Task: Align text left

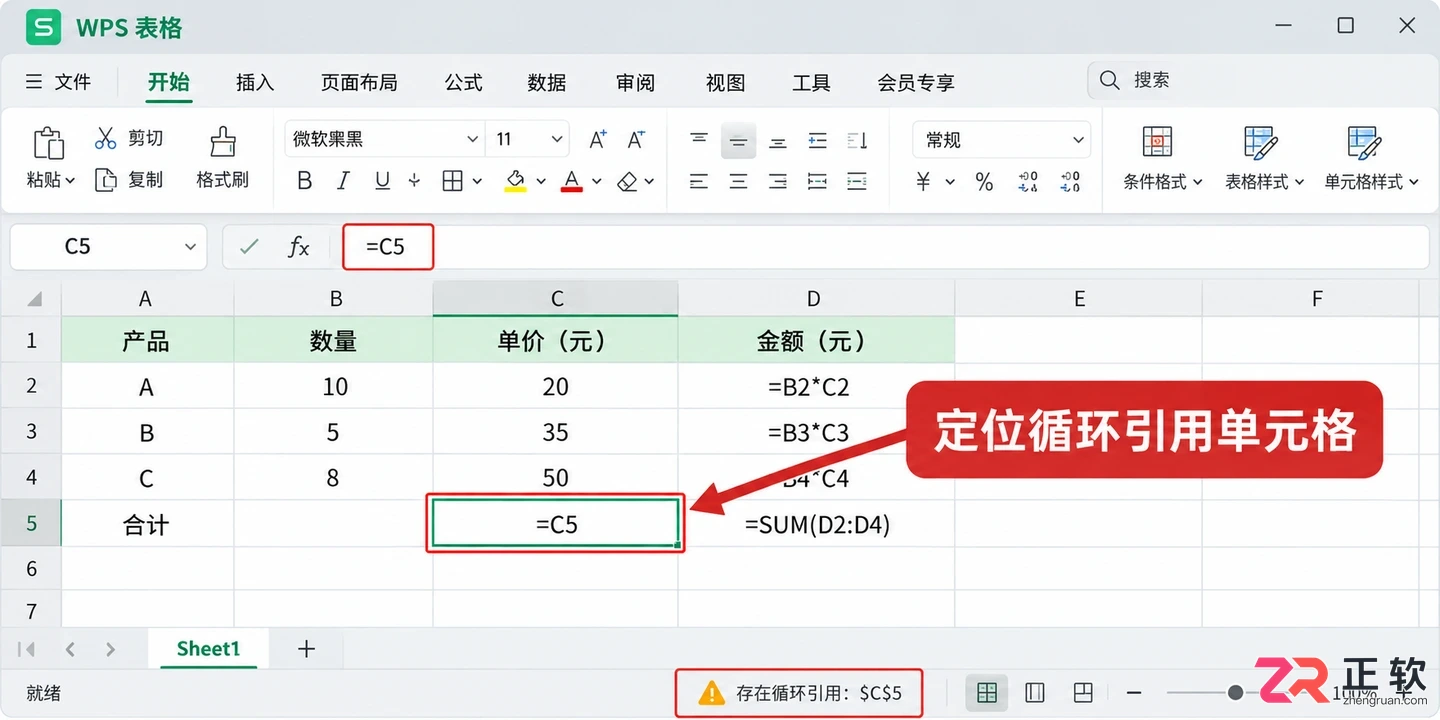Action: tap(699, 181)
